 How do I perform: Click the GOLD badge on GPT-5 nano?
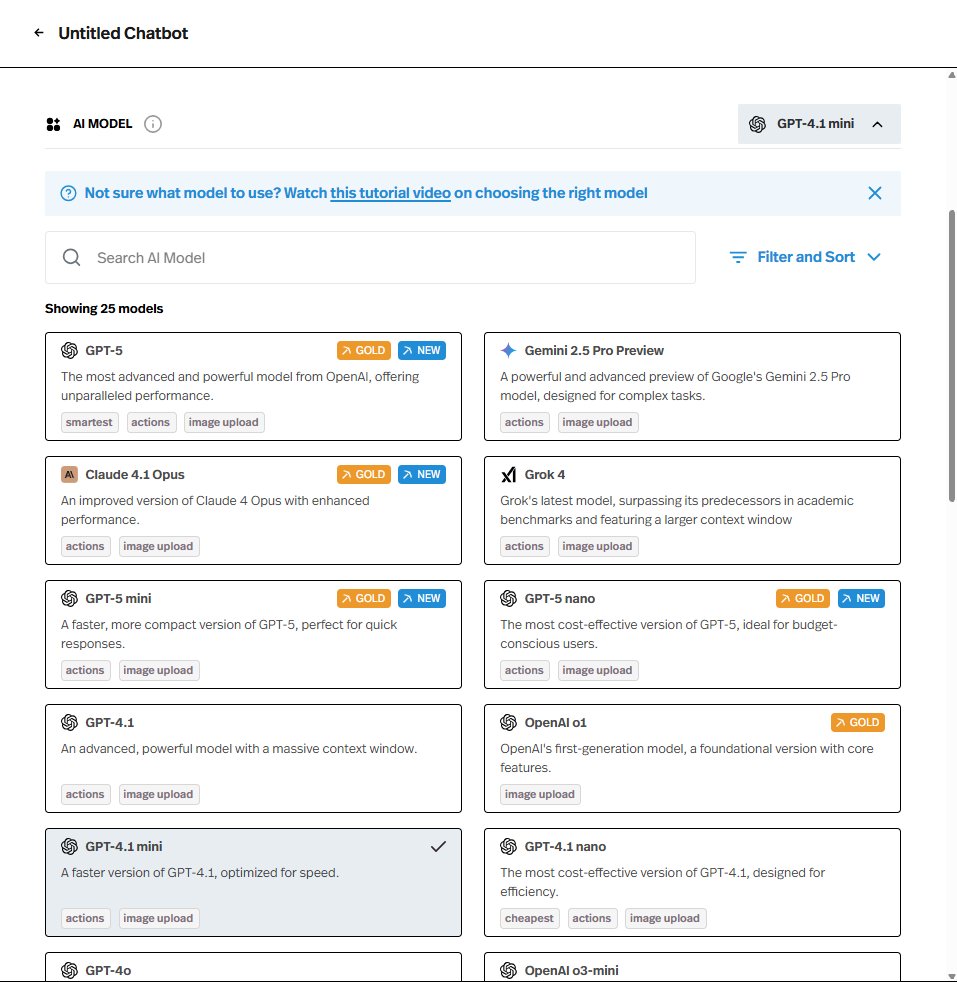[x=802, y=599]
